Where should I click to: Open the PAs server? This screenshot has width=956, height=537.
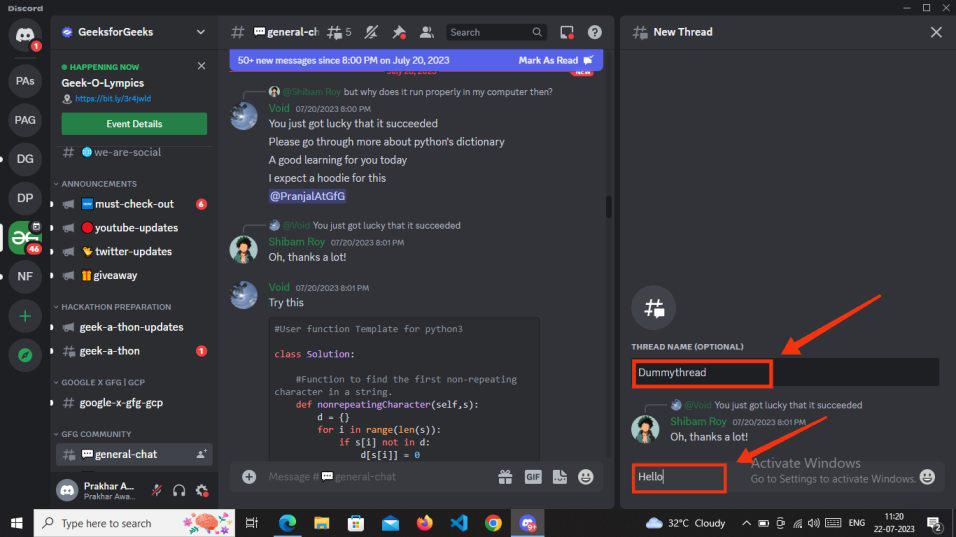pos(25,81)
